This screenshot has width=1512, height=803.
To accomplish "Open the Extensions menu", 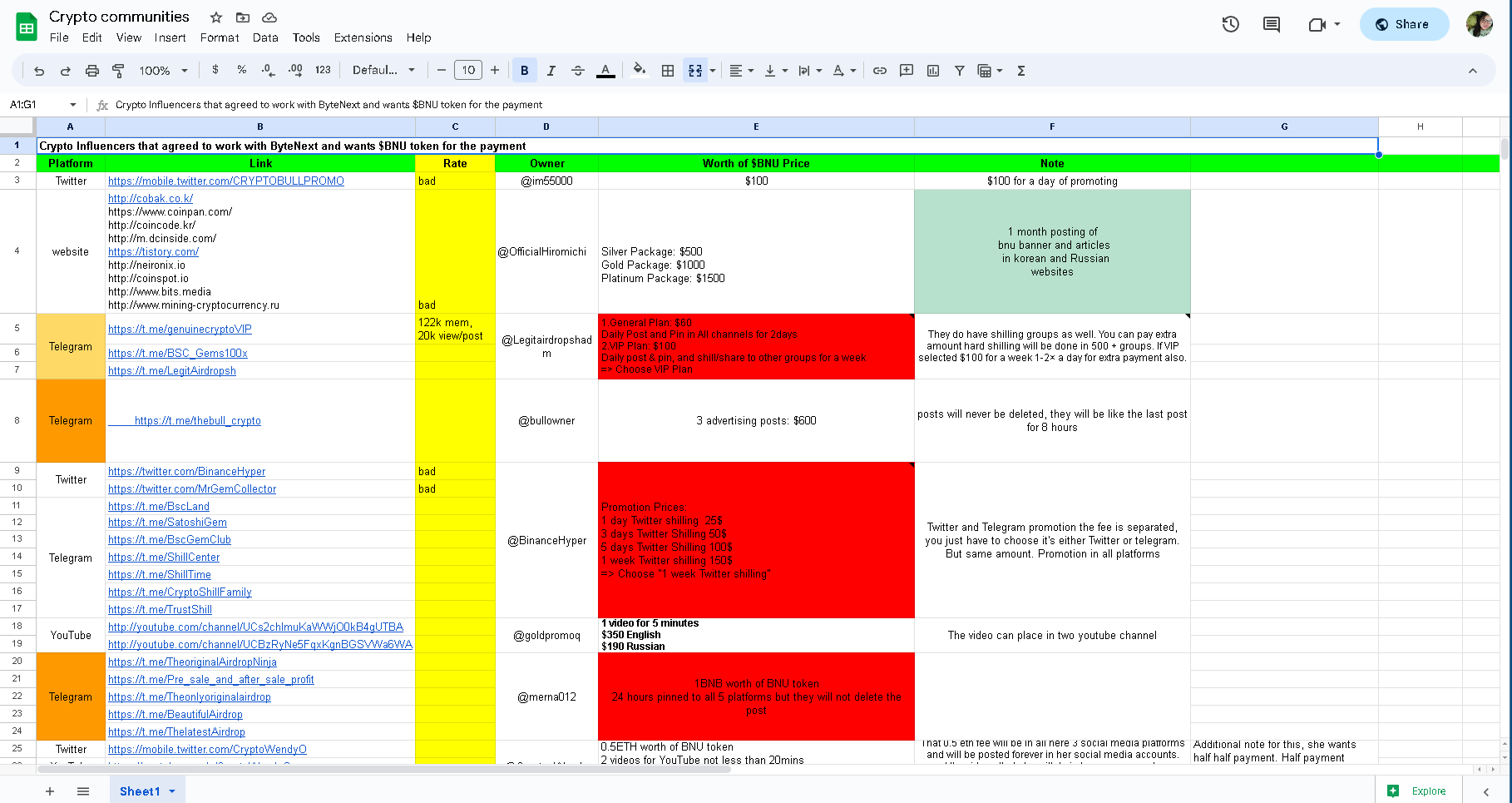I will [x=363, y=37].
